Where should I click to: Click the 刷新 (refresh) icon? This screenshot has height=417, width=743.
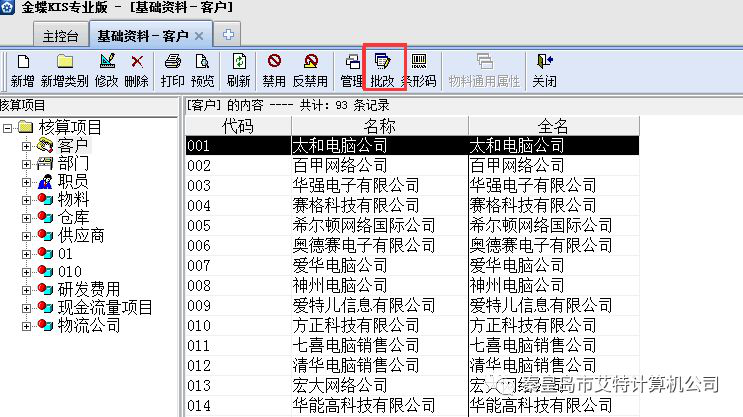239,62
